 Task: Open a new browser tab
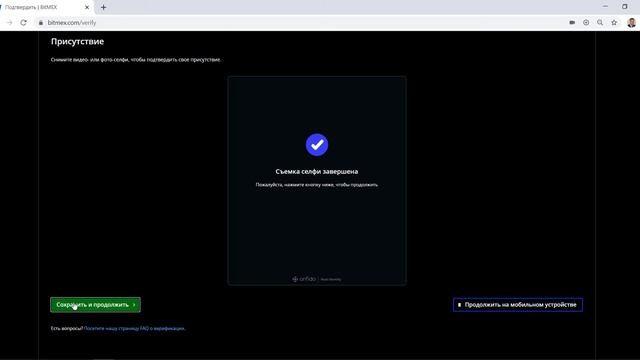[103, 7]
